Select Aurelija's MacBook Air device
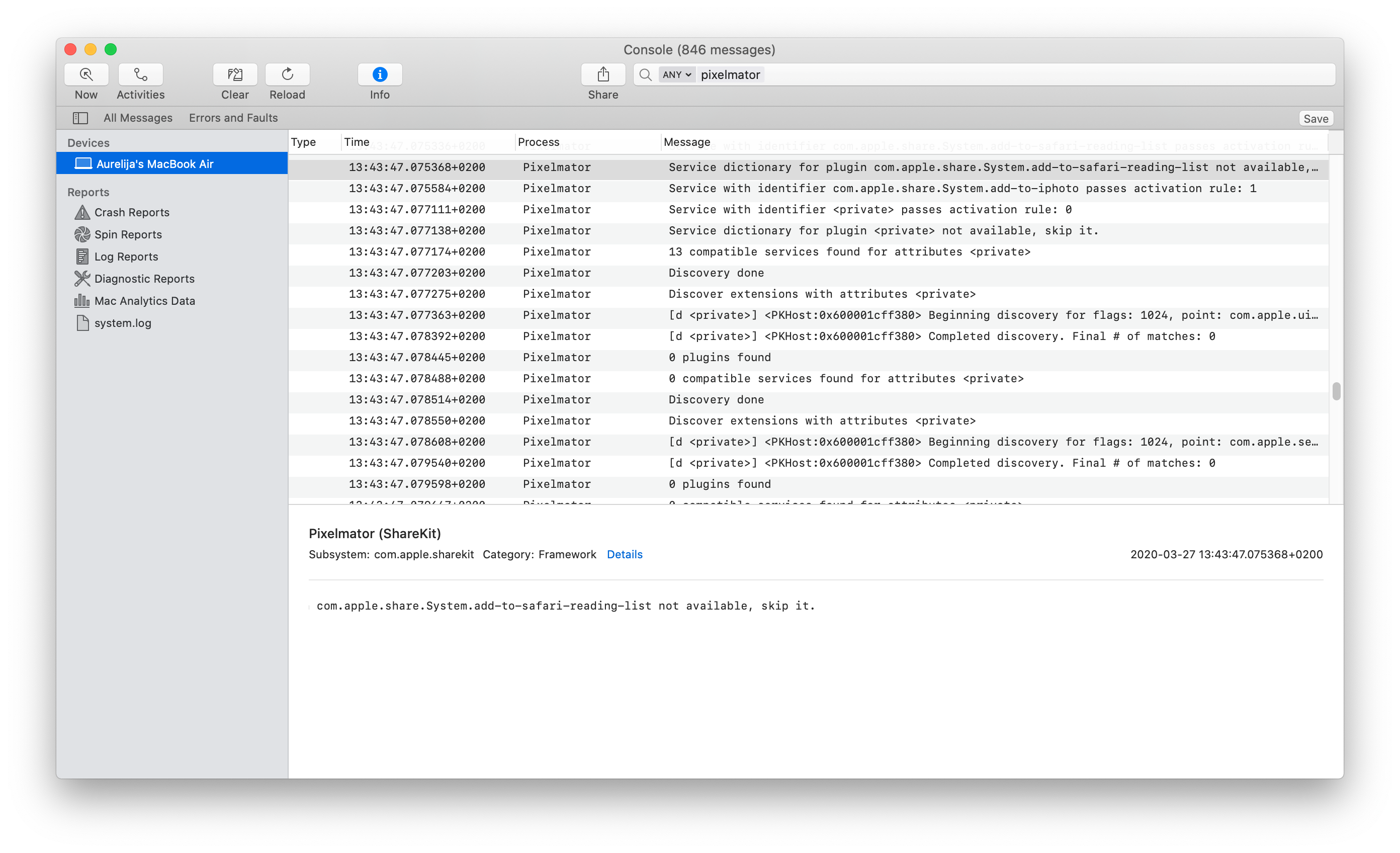 click(x=154, y=164)
